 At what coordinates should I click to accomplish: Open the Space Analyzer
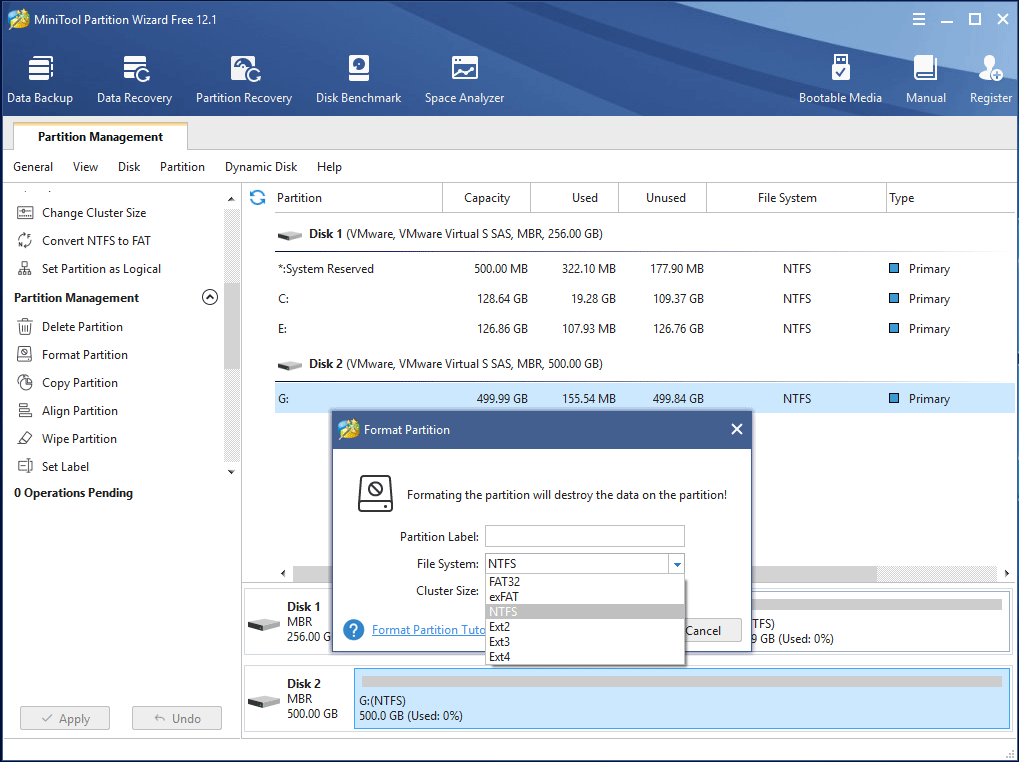coord(464,79)
